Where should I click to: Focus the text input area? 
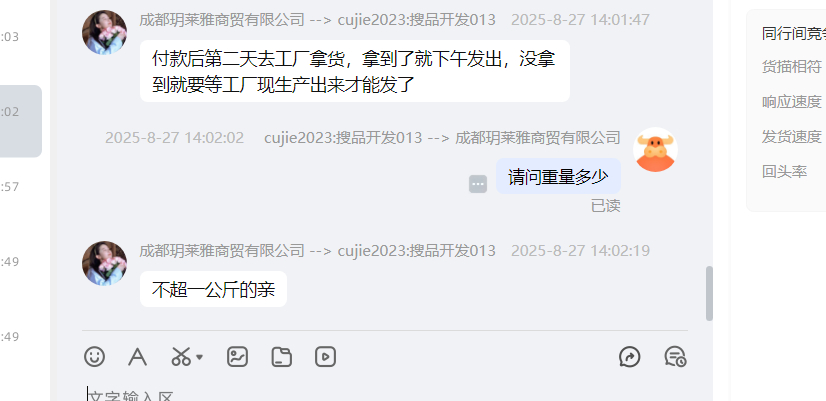coord(385,394)
